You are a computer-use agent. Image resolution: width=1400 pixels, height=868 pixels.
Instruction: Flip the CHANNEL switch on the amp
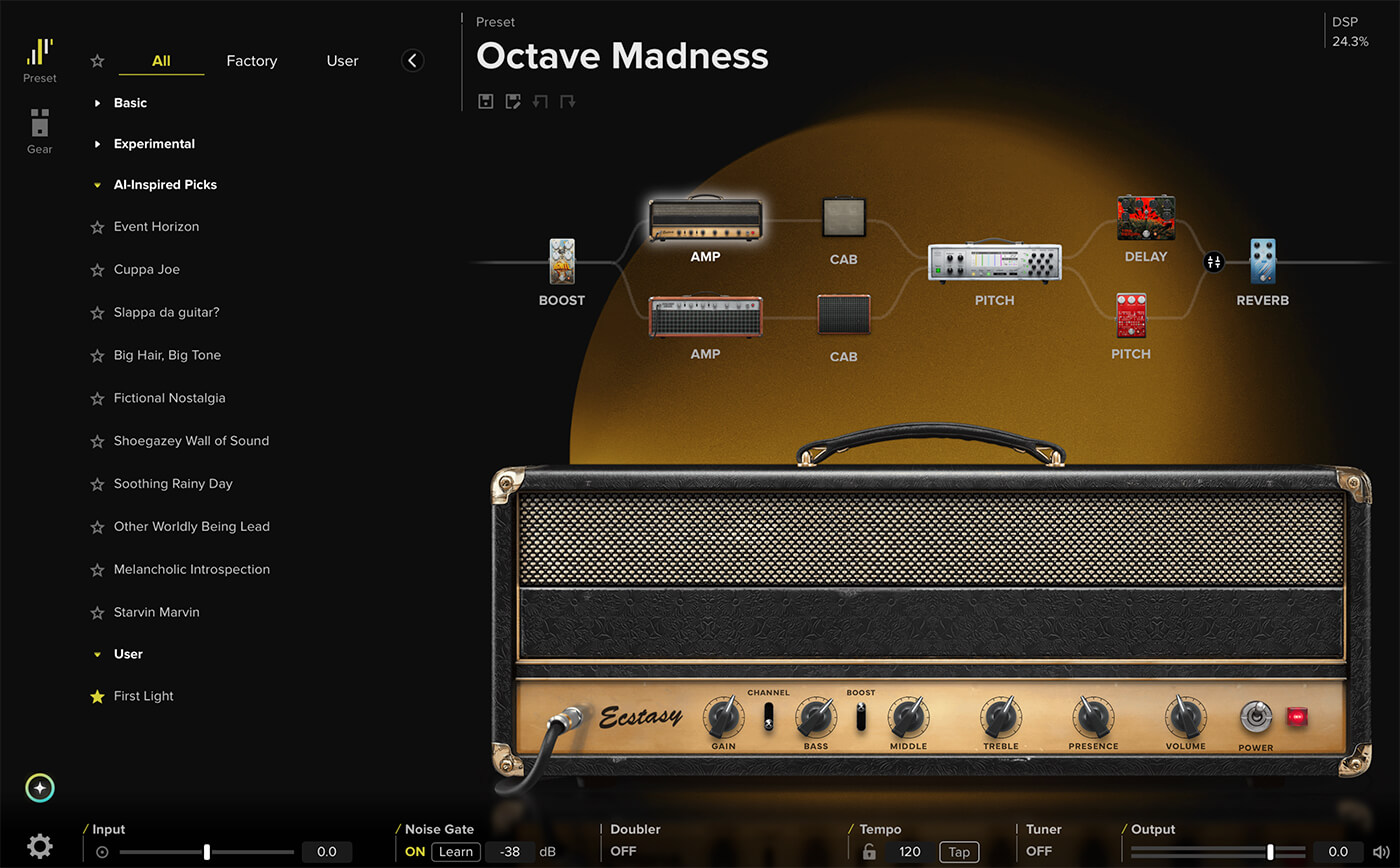[x=768, y=716]
